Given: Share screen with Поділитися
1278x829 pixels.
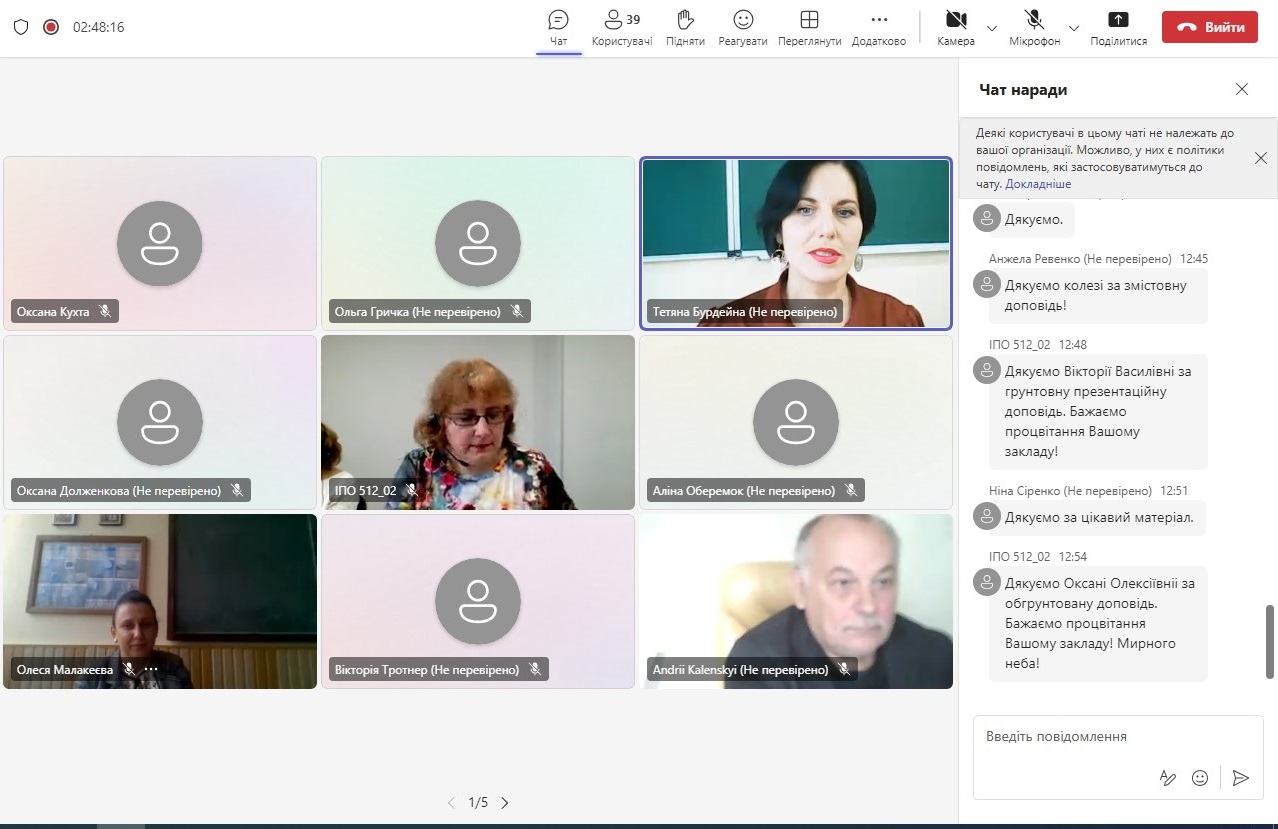Looking at the screenshot, I should coord(1118,27).
